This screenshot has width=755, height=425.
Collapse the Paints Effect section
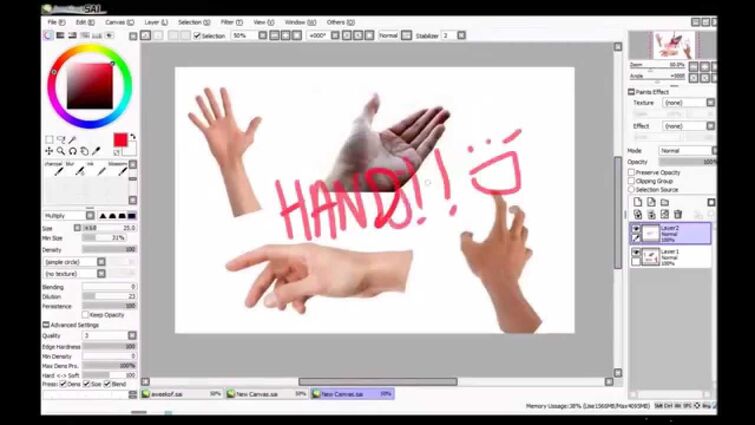tap(631, 91)
